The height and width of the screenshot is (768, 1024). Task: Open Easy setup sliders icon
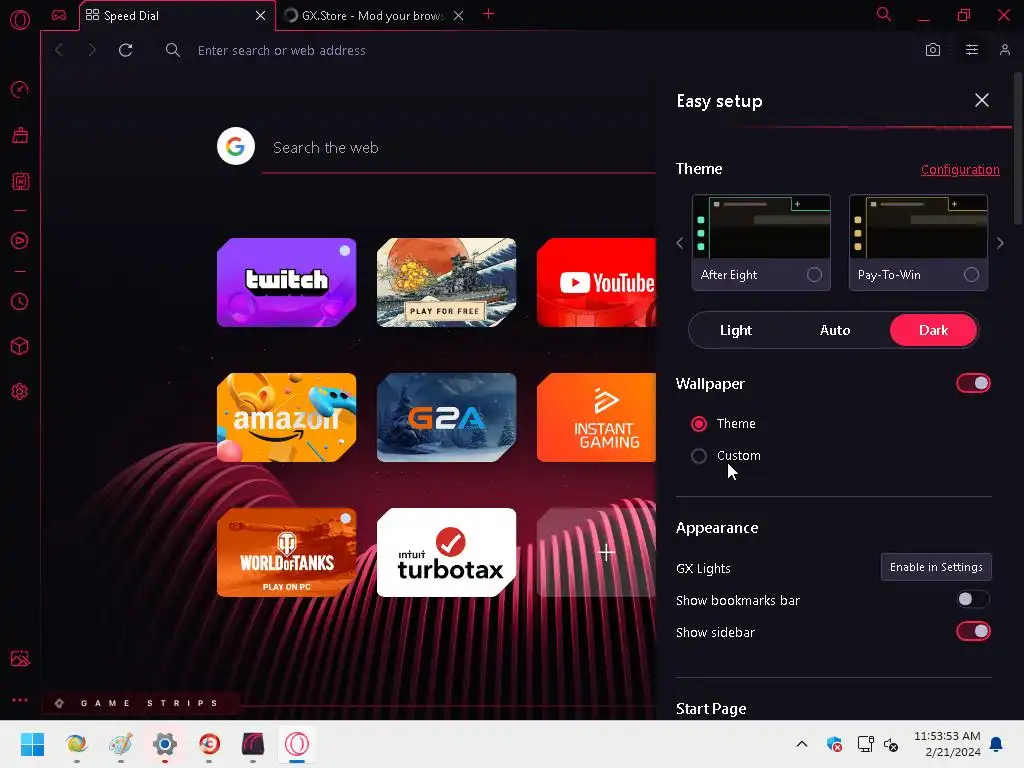pyautogui.click(x=972, y=50)
